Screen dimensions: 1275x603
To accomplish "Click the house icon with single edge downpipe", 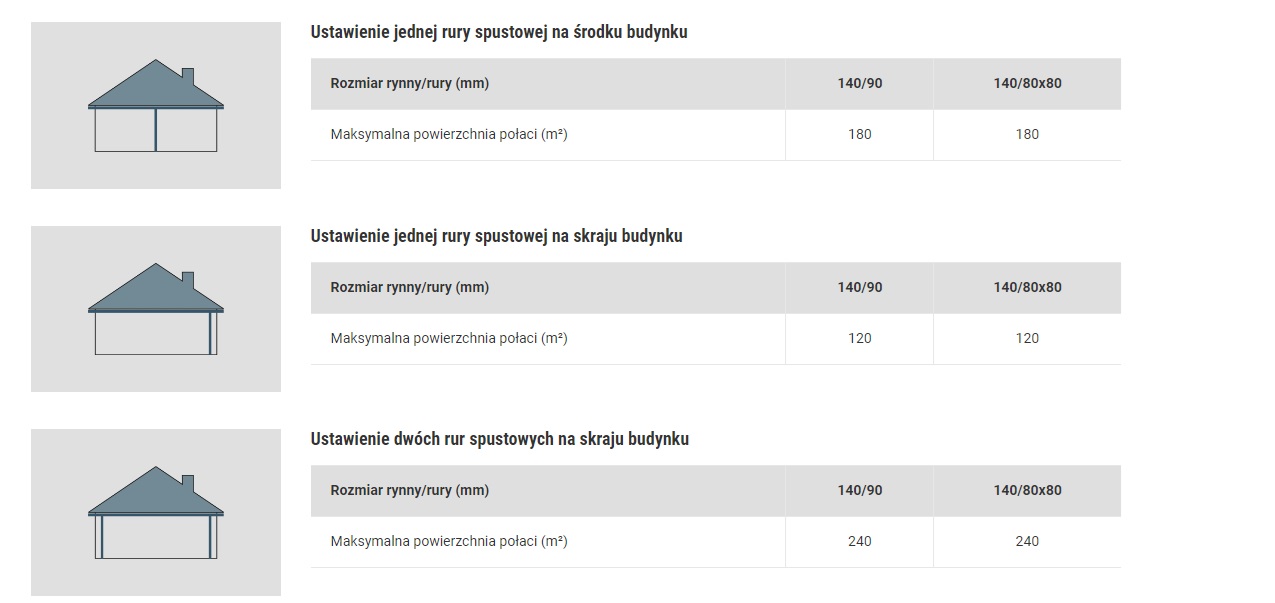I will (156, 309).
